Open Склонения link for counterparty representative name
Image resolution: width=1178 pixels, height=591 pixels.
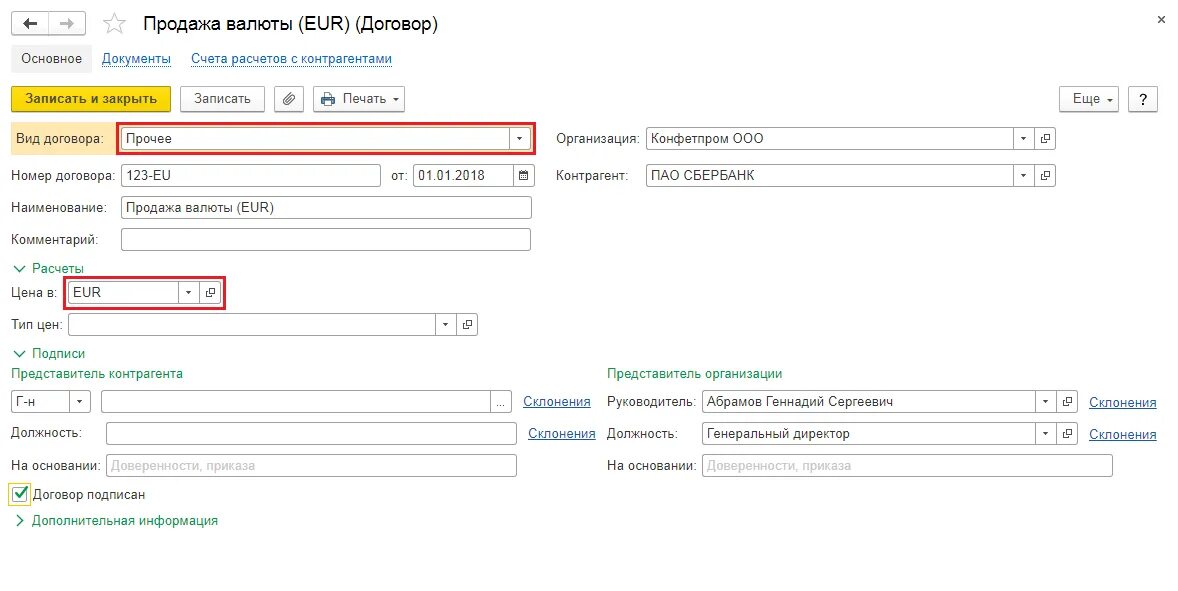point(557,402)
